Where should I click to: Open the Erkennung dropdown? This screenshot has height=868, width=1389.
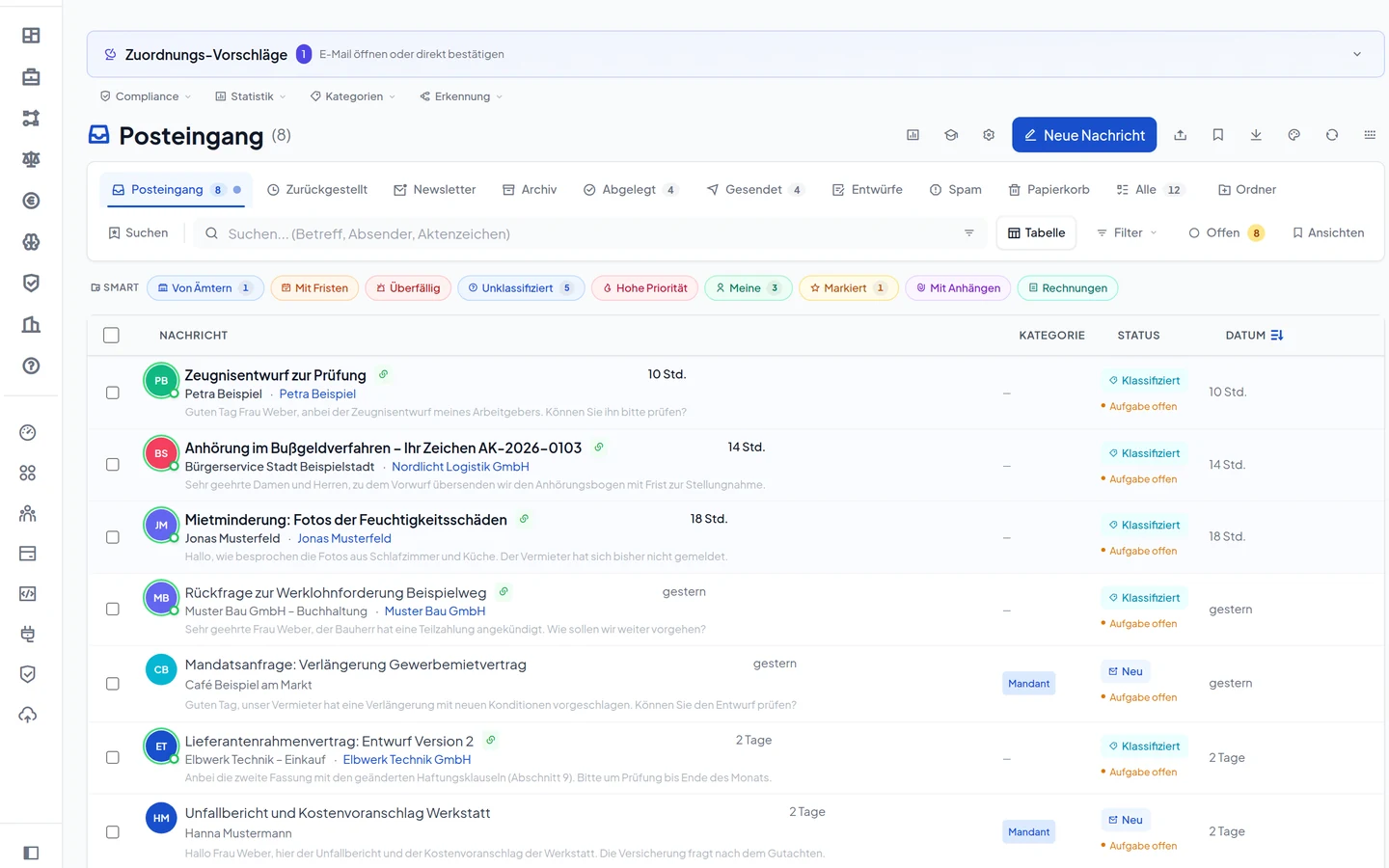tap(461, 96)
